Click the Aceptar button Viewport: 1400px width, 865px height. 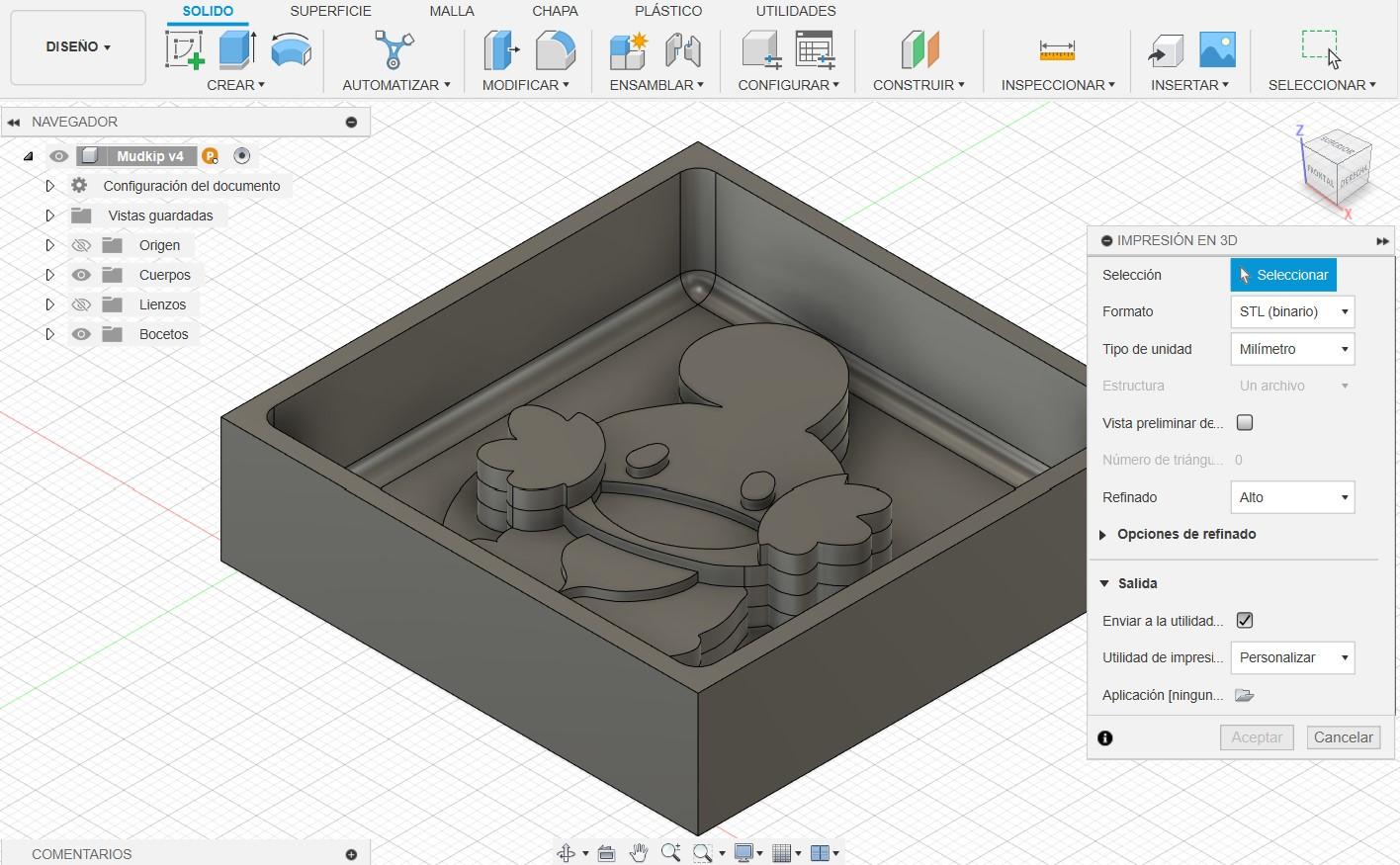1257,737
